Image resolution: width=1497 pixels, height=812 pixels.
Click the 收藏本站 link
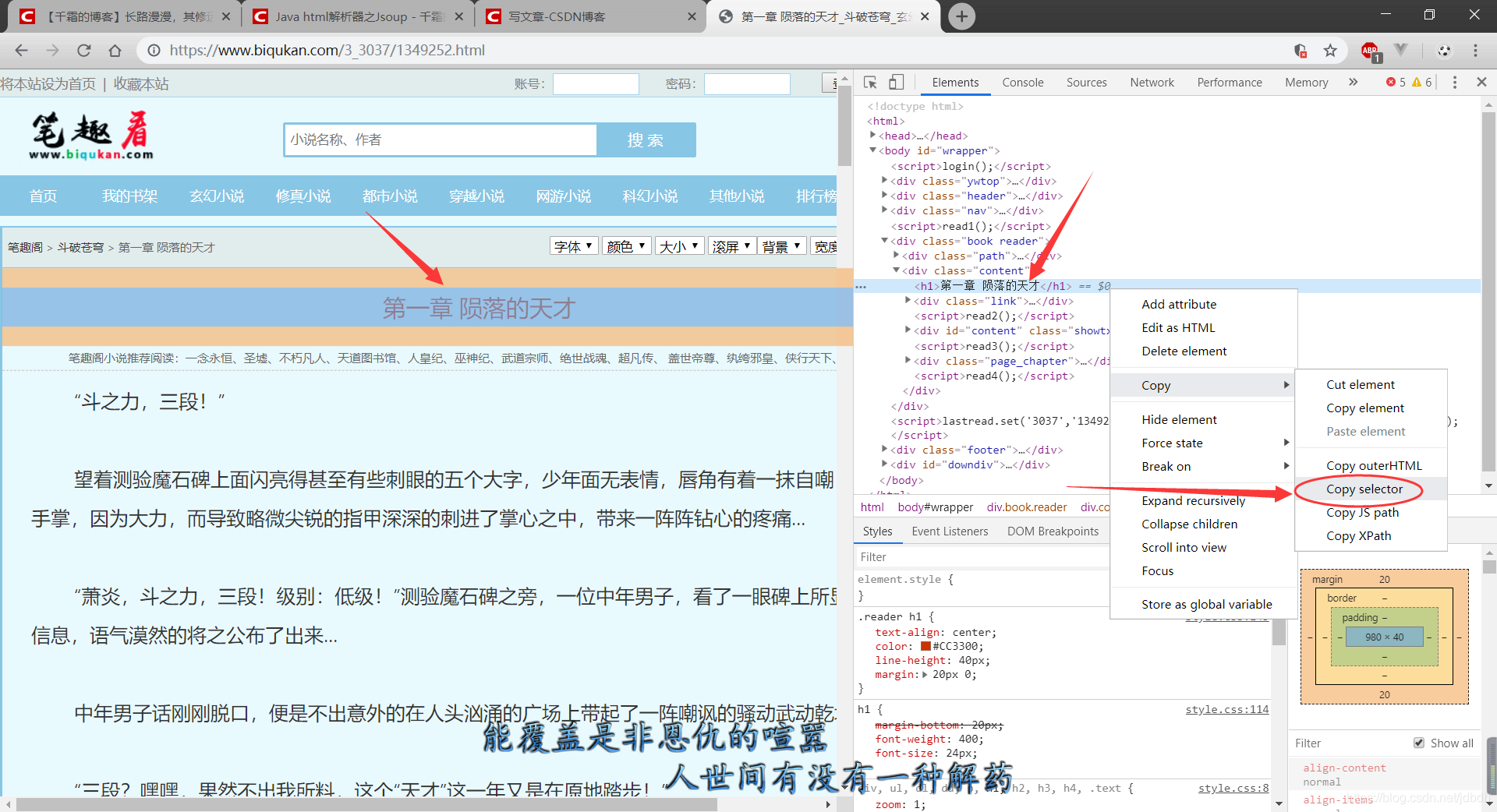tap(141, 83)
